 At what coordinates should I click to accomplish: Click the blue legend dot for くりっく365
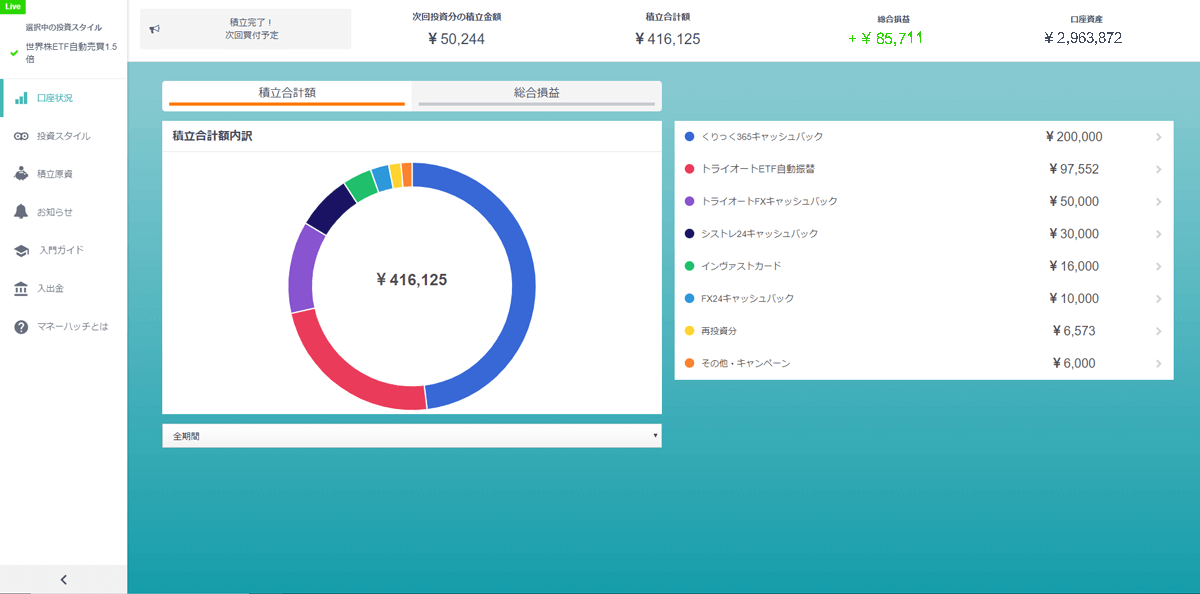pyautogui.click(x=689, y=137)
